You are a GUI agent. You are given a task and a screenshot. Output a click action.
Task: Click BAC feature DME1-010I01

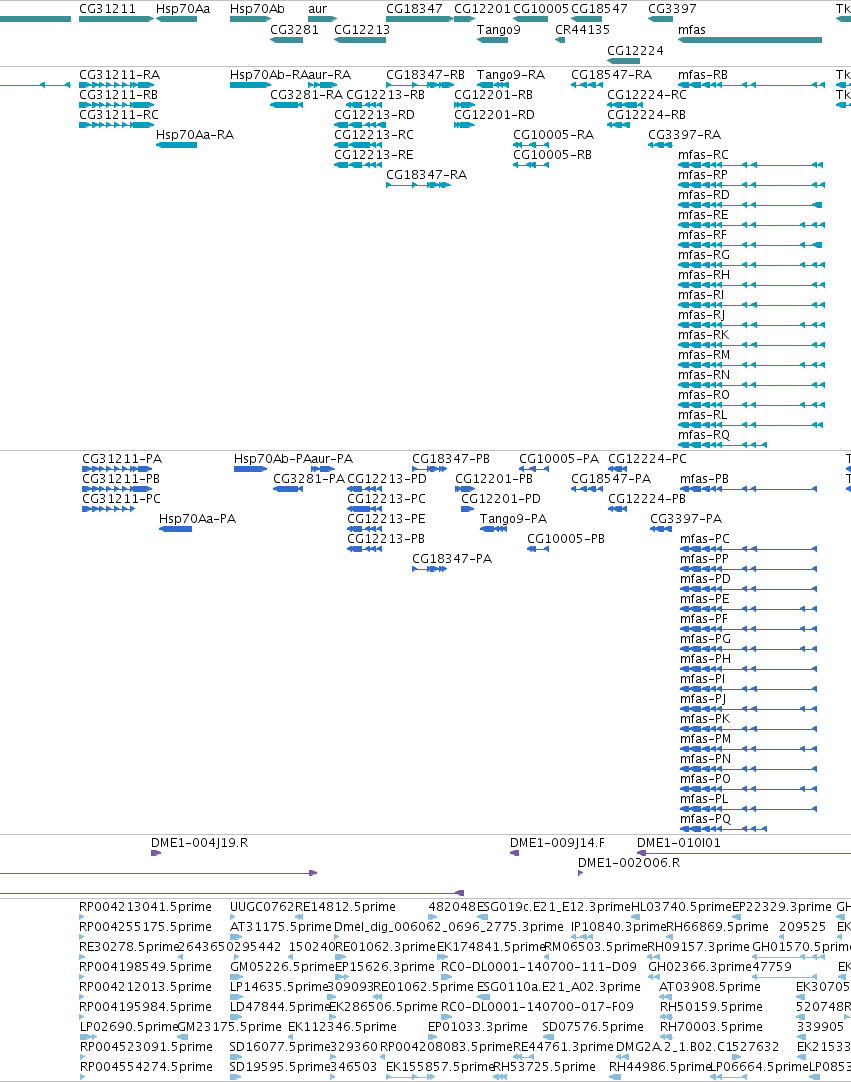[744, 854]
